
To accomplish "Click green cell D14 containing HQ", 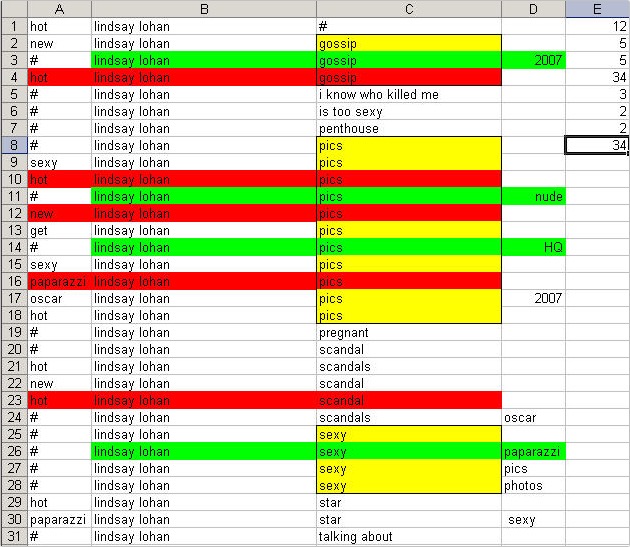I will [x=533, y=247].
